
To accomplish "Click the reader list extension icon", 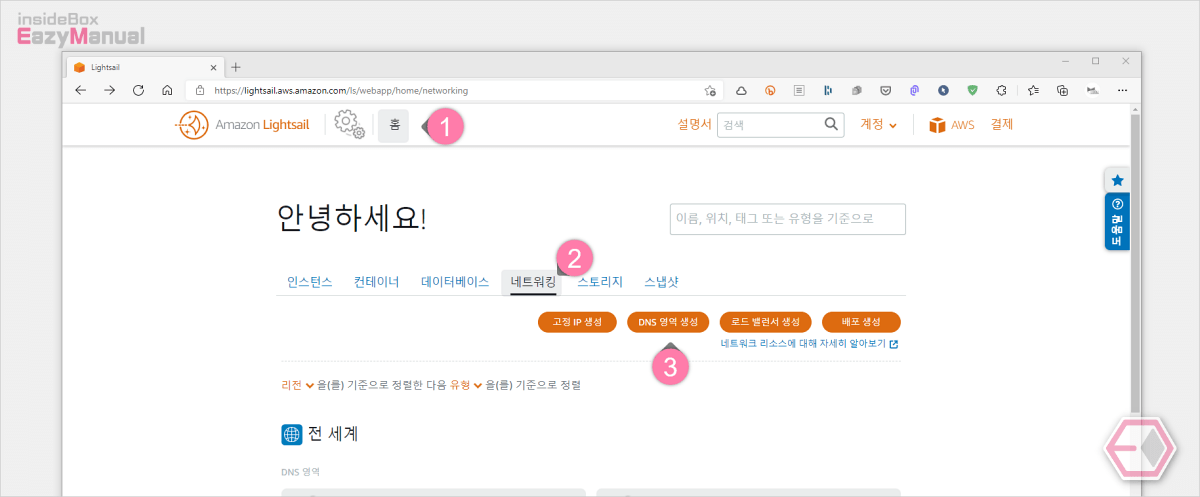I will 799,90.
